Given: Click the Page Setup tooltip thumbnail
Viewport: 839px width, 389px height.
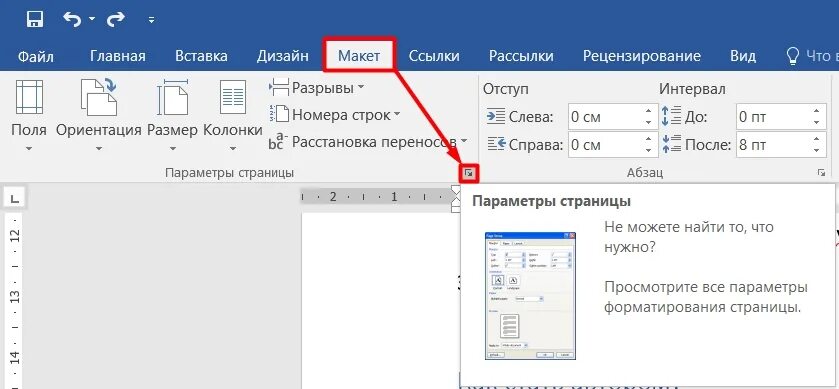Looking at the screenshot, I should pos(530,295).
